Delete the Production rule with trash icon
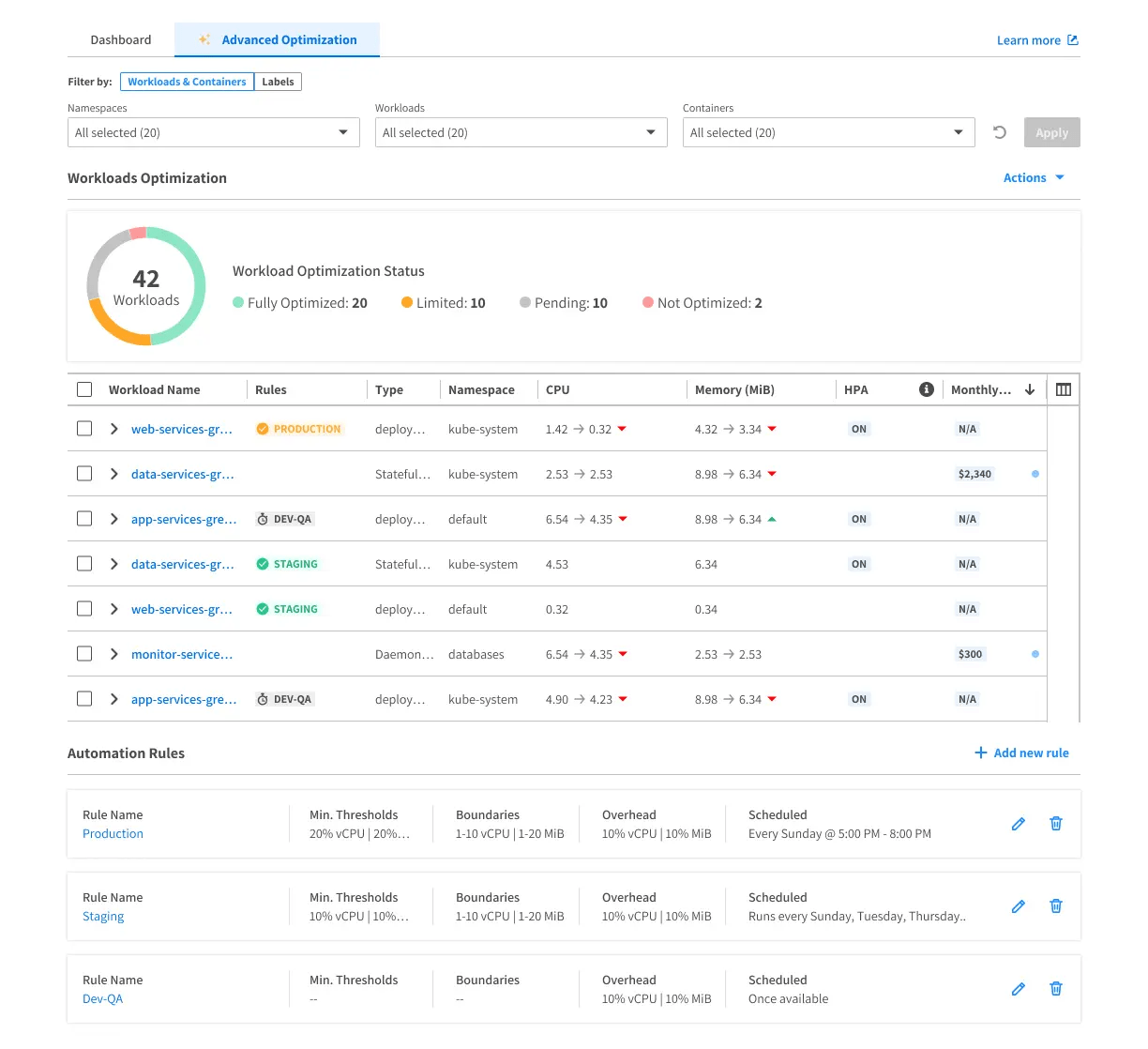Image resolution: width=1148 pixels, height=1049 pixels. pos(1056,824)
